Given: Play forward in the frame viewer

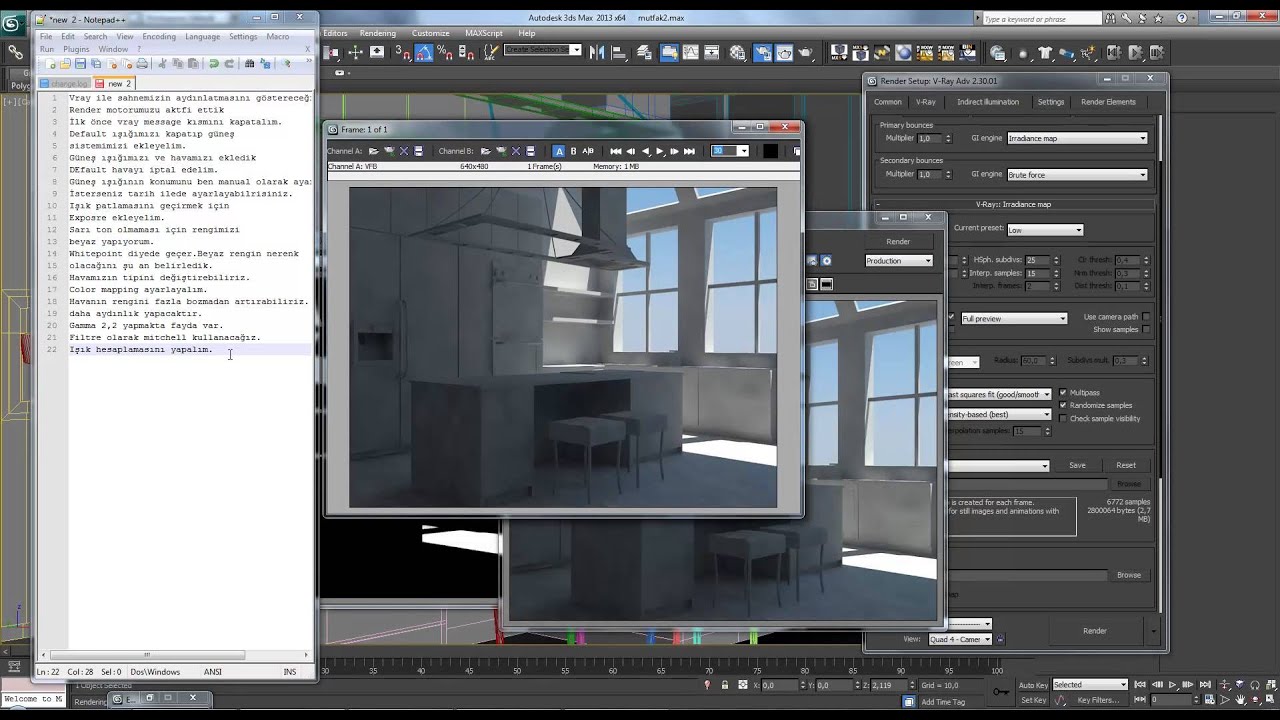Looking at the screenshot, I should (660, 151).
